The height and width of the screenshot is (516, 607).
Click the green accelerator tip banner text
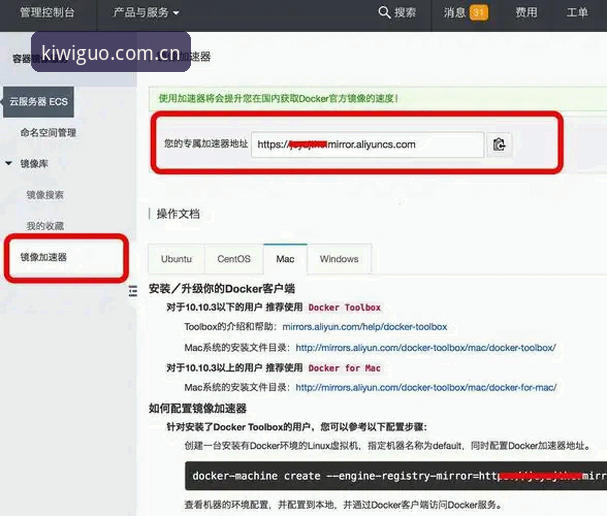(x=279, y=98)
